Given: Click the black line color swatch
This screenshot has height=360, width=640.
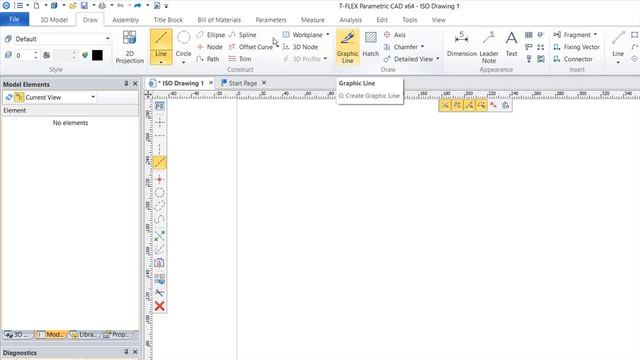Looking at the screenshot, I should pyautogui.click(x=97, y=55).
